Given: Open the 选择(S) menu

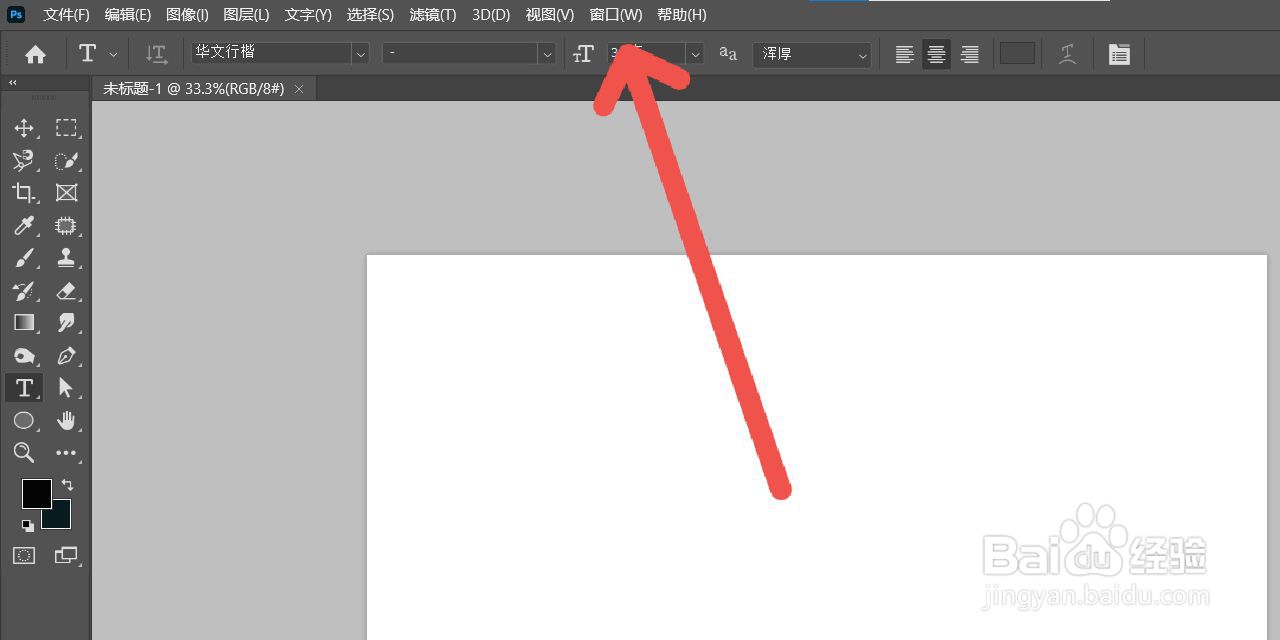Looking at the screenshot, I should [370, 15].
